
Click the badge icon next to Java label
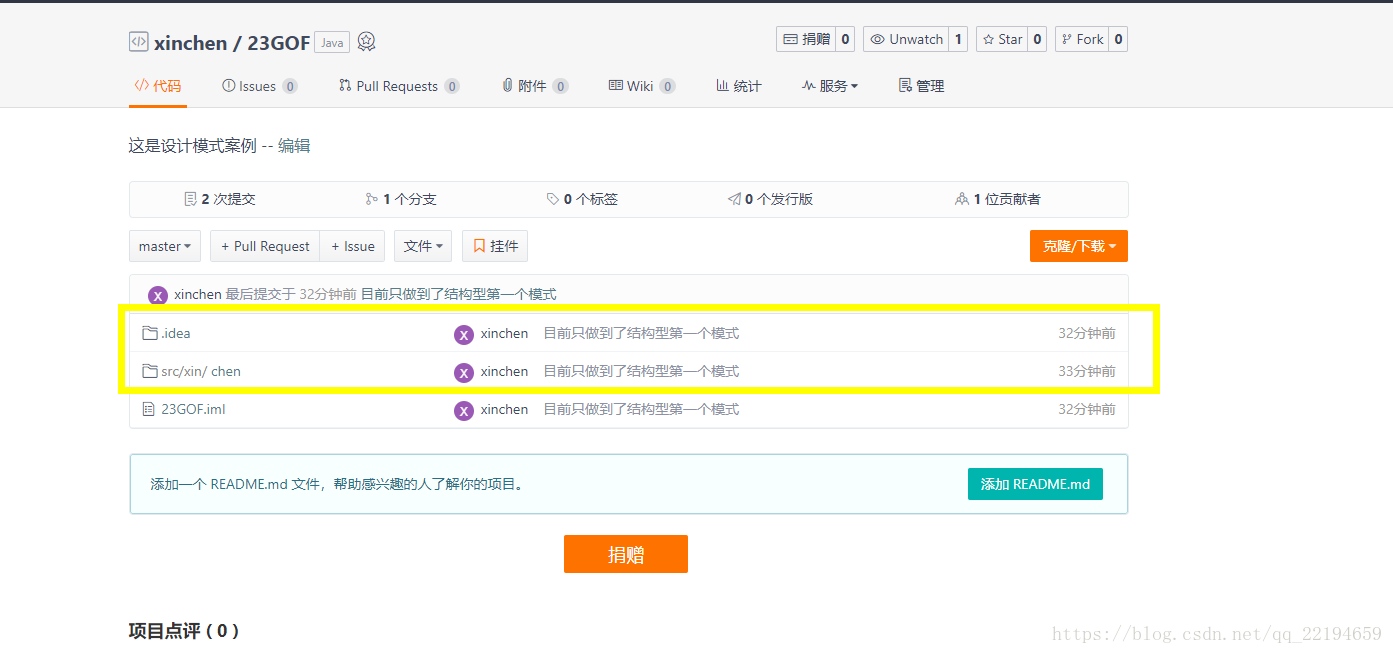[x=366, y=42]
